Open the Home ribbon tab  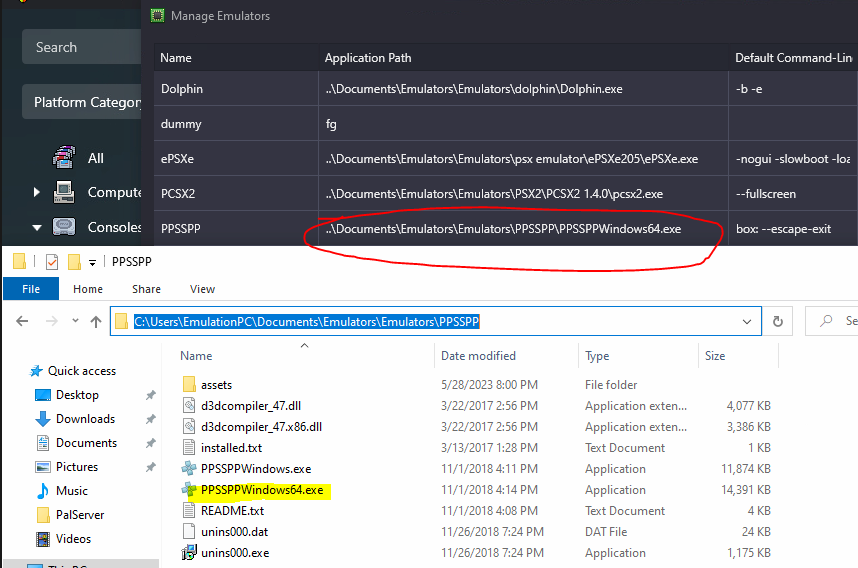click(88, 289)
